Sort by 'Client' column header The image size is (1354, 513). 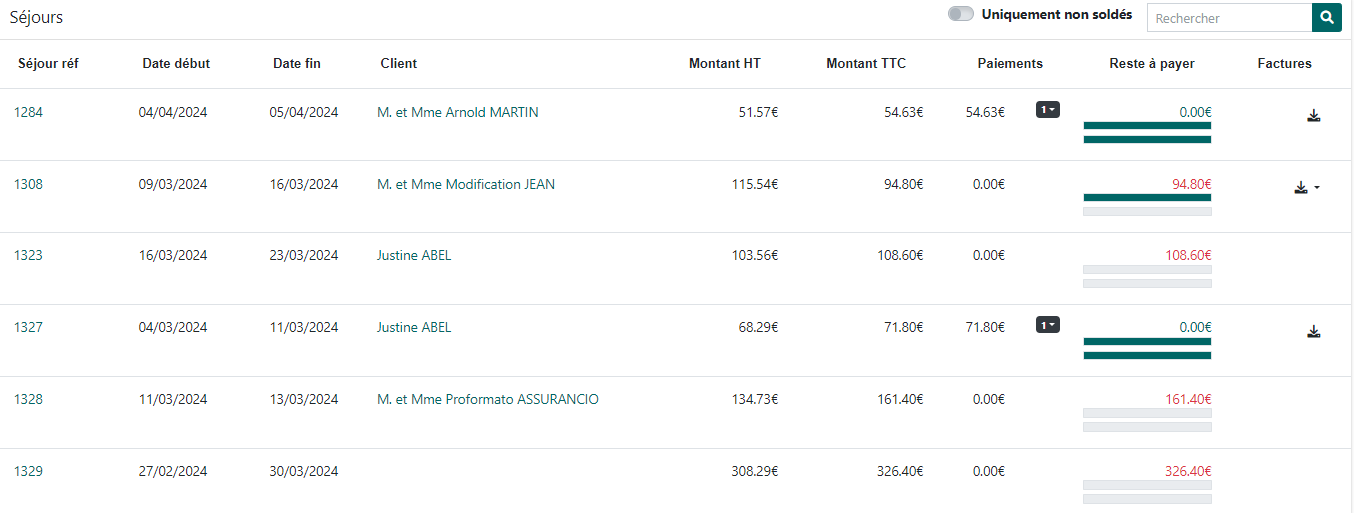(x=398, y=64)
